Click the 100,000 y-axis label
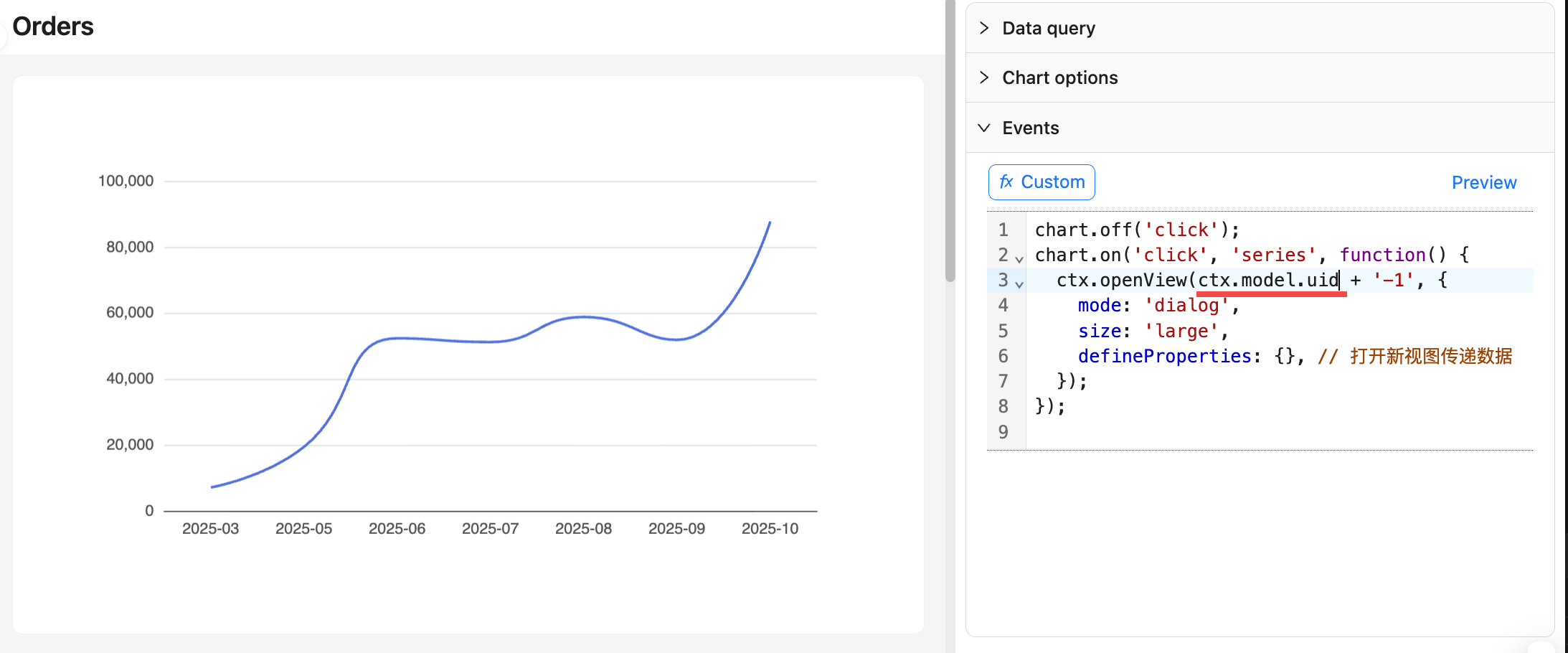Screen dimensions: 1568x653 tap(126, 181)
